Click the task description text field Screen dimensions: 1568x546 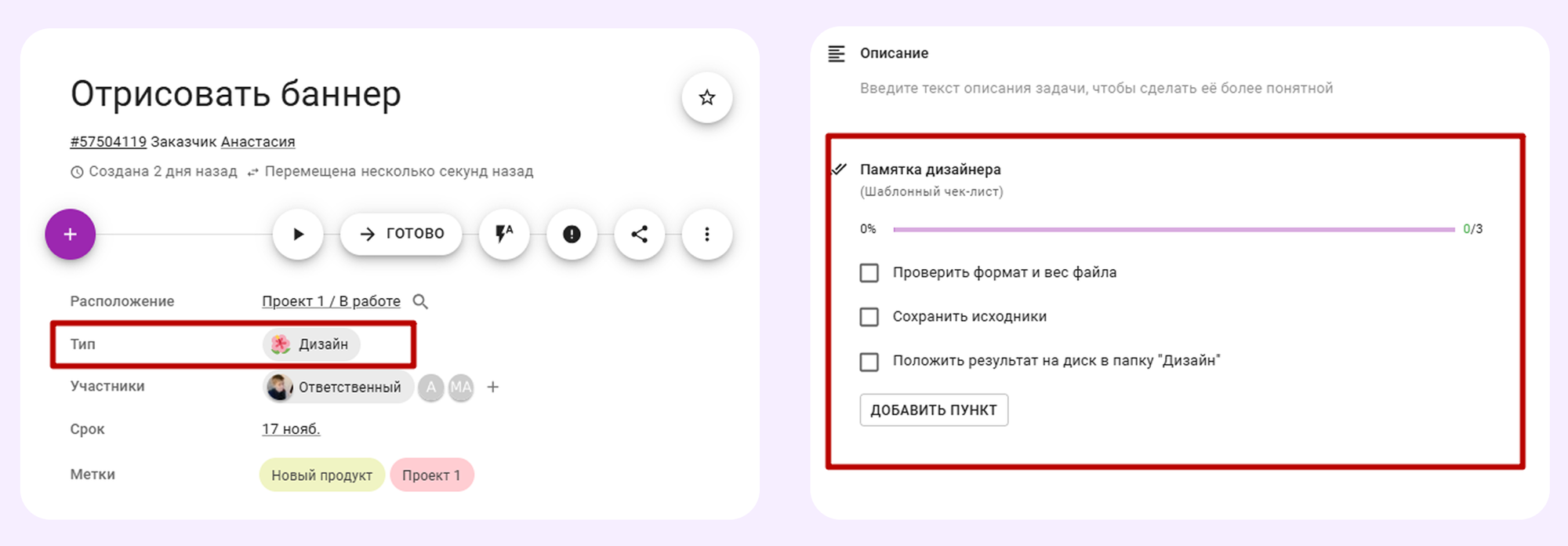coord(1096,88)
